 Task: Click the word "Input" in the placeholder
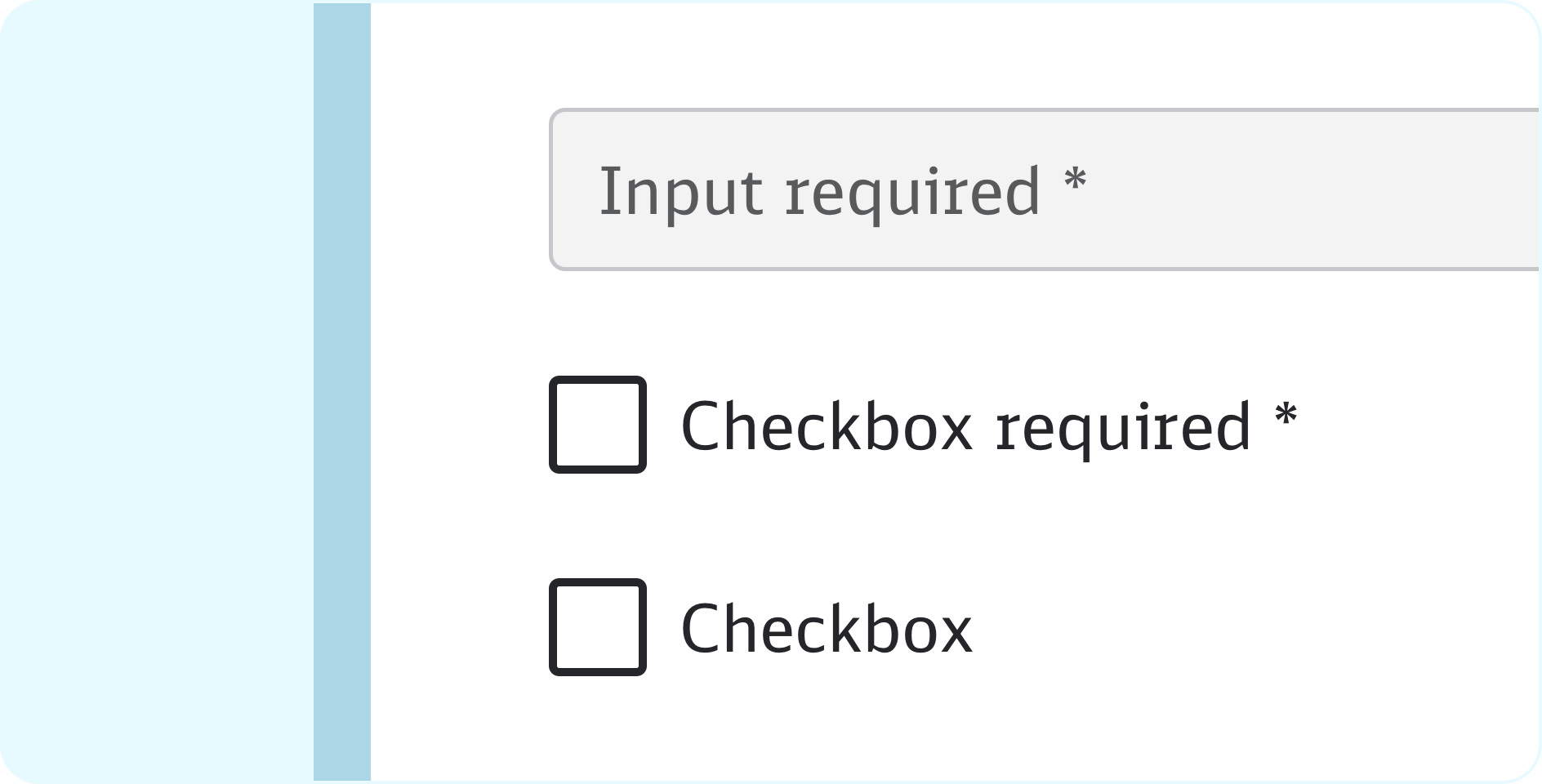[680, 191]
